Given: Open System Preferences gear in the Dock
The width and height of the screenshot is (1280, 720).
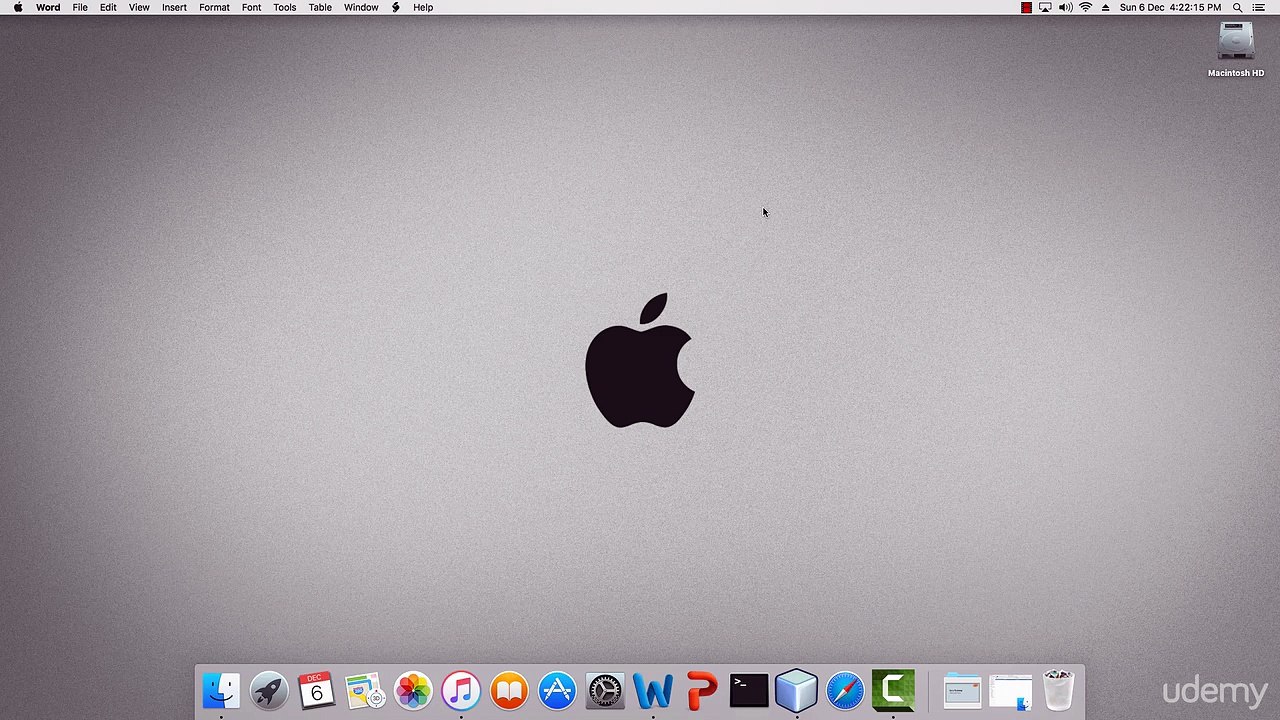Looking at the screenshot, I should [x=605, y=691].
